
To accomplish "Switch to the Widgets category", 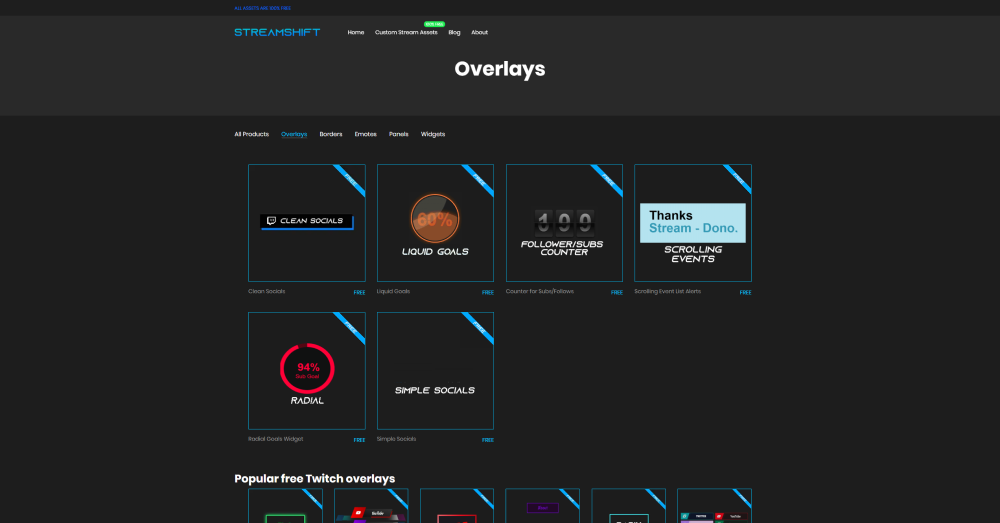I will coord(433,134).
